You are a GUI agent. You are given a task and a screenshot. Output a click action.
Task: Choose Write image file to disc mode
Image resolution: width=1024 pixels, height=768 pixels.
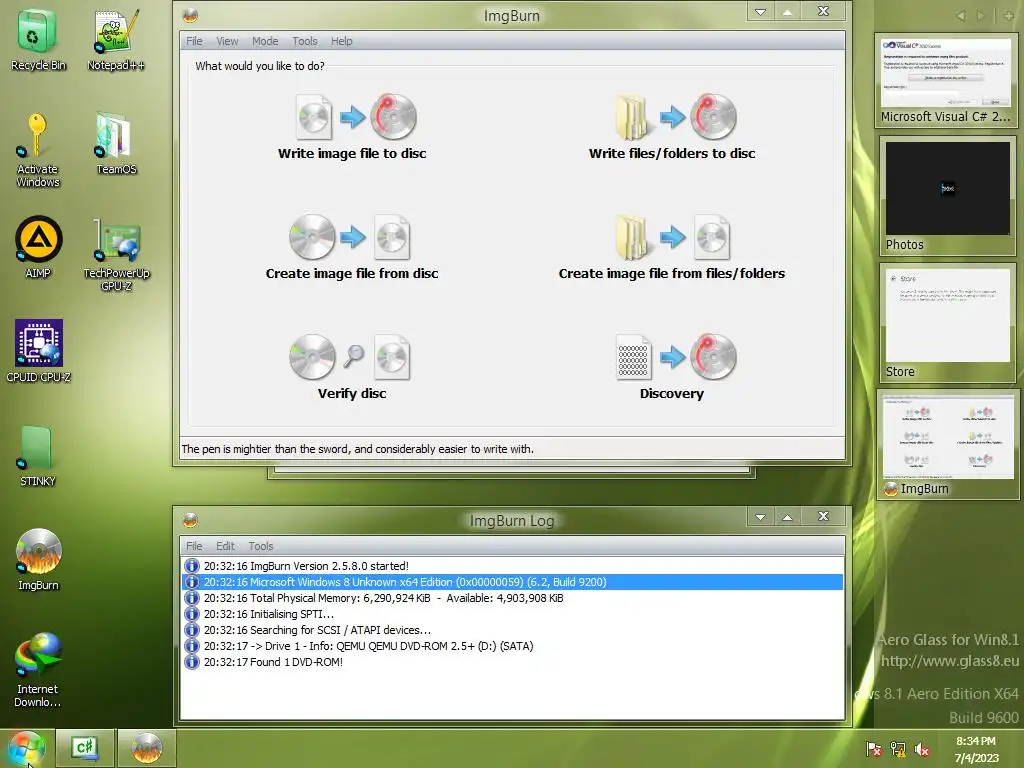tap(352, 127)
